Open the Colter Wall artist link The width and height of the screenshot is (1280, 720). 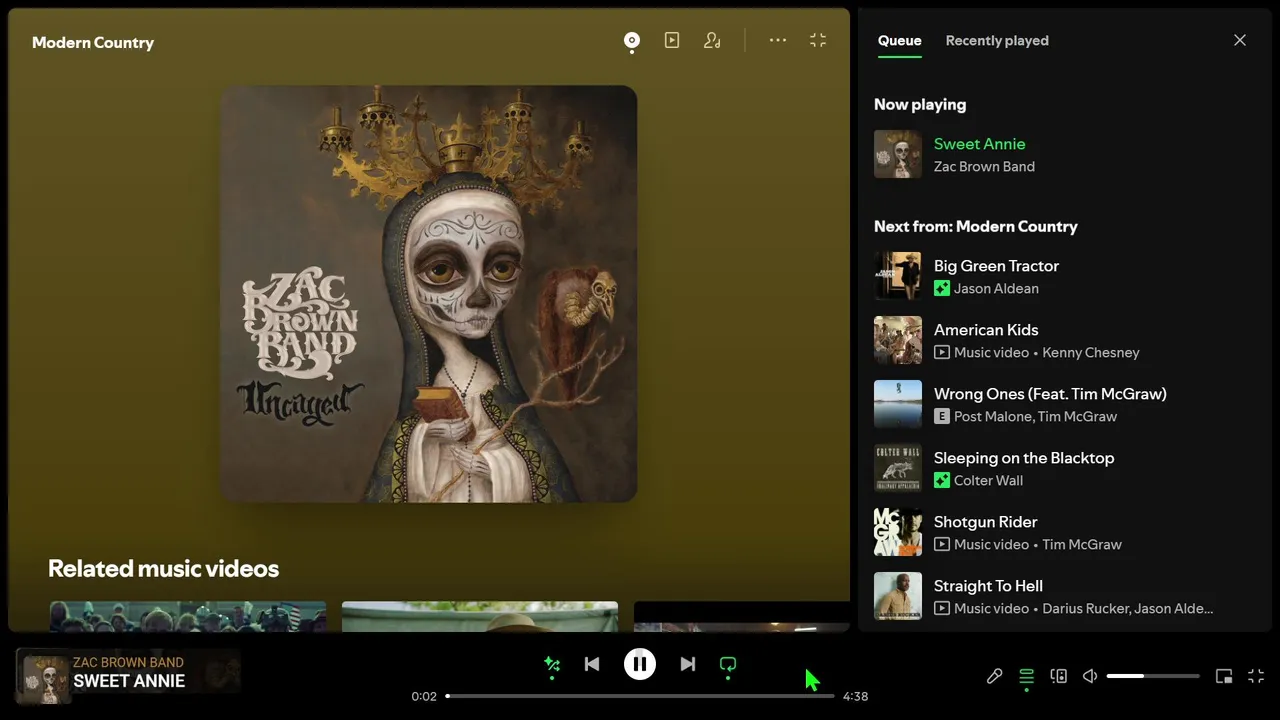pos(988,481)
